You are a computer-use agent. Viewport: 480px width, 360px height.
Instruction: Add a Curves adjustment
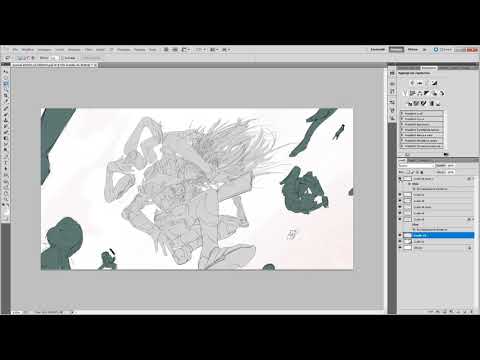point(427,83)
